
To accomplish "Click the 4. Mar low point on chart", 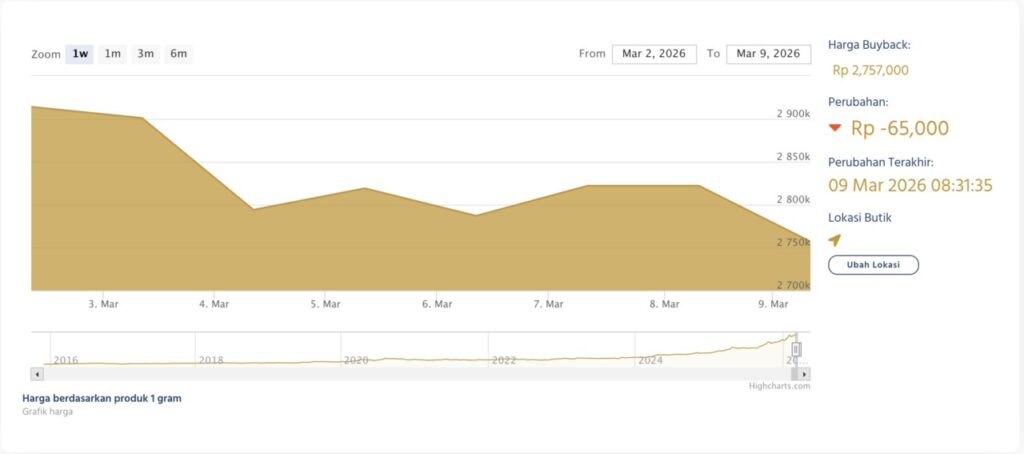I will point(254,209).
